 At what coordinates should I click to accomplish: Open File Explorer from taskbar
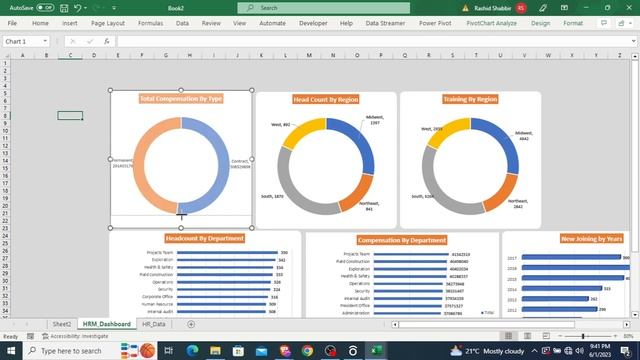point(215,351)
